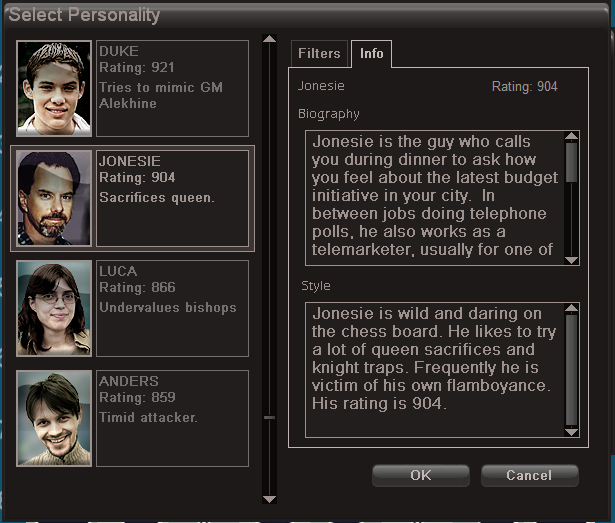The width and height of the screenshot is (615, 523).
Task: Click Biography box scroll down arrow
Action: [571, 260]
